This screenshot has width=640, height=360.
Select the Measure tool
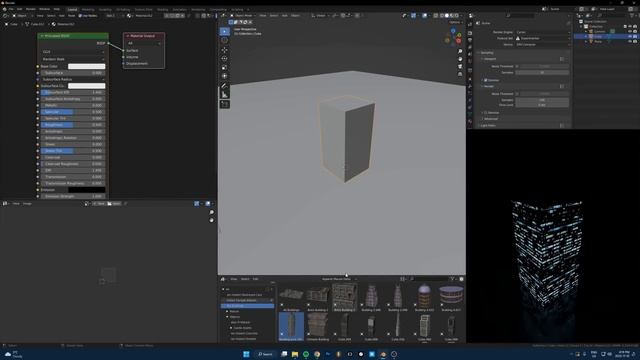(x=224, y=95)
